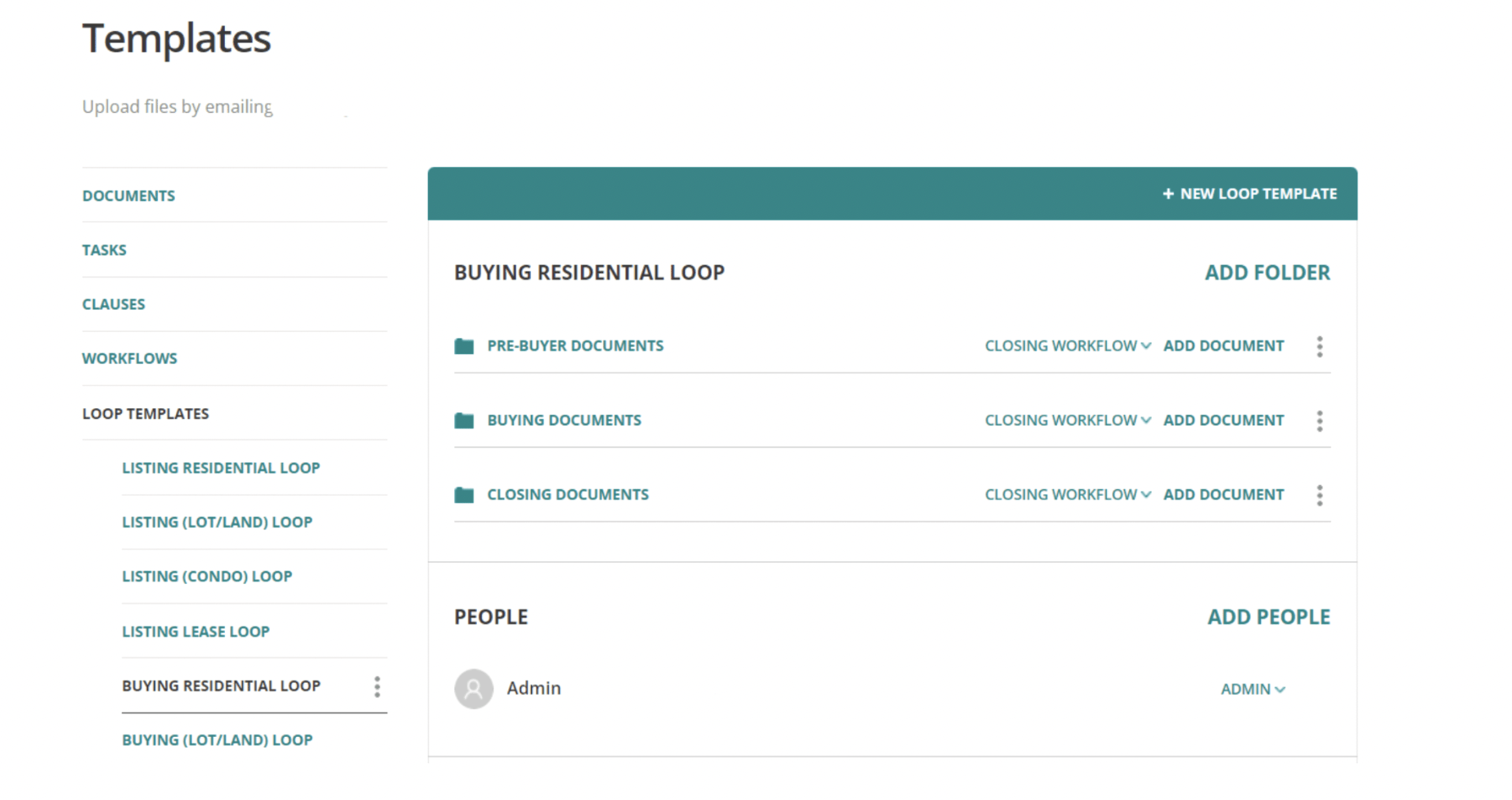Open the kebab menu on the Buying Documents row
Image resolution: width=1512 pixels, height=800 pixels.
[1320, 420]
